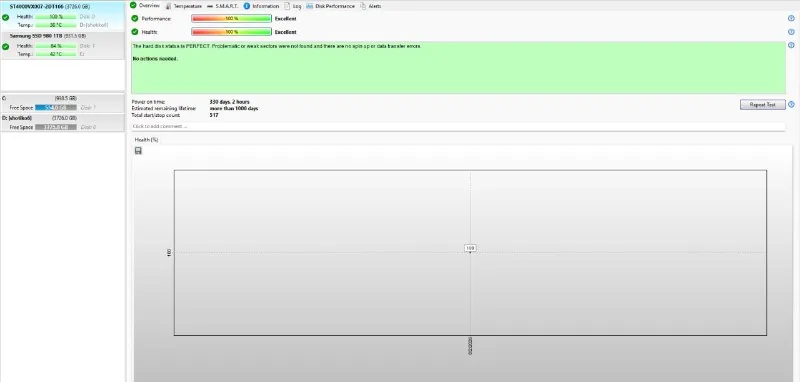Viewport: 800px width, 382px height.
Task: Go to the Alerts tab
Action: (370, 6)
